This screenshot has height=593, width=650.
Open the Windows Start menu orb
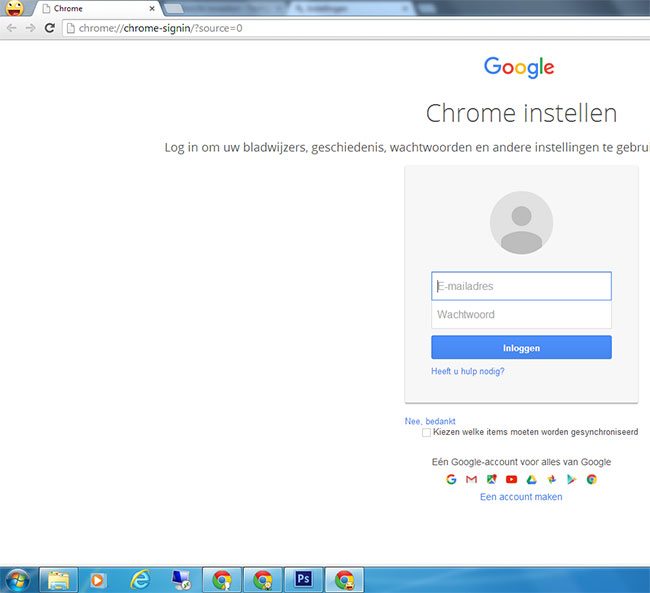tap(18, 580)
